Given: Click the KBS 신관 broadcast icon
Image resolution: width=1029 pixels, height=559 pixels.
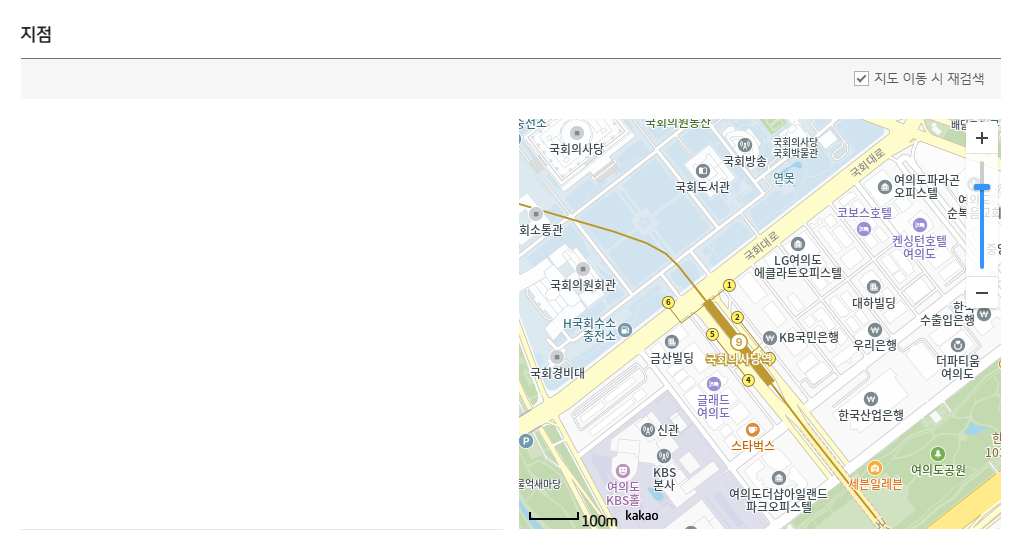Looking at the screenshot, I should pyautogui.click(x=648, y=430).
